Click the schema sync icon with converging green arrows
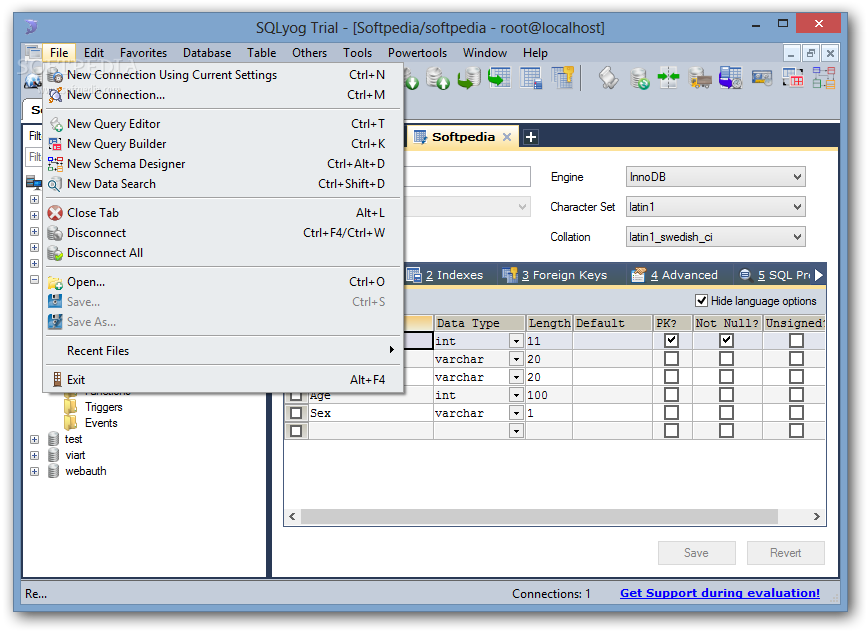868x632 pixels. 669,78
